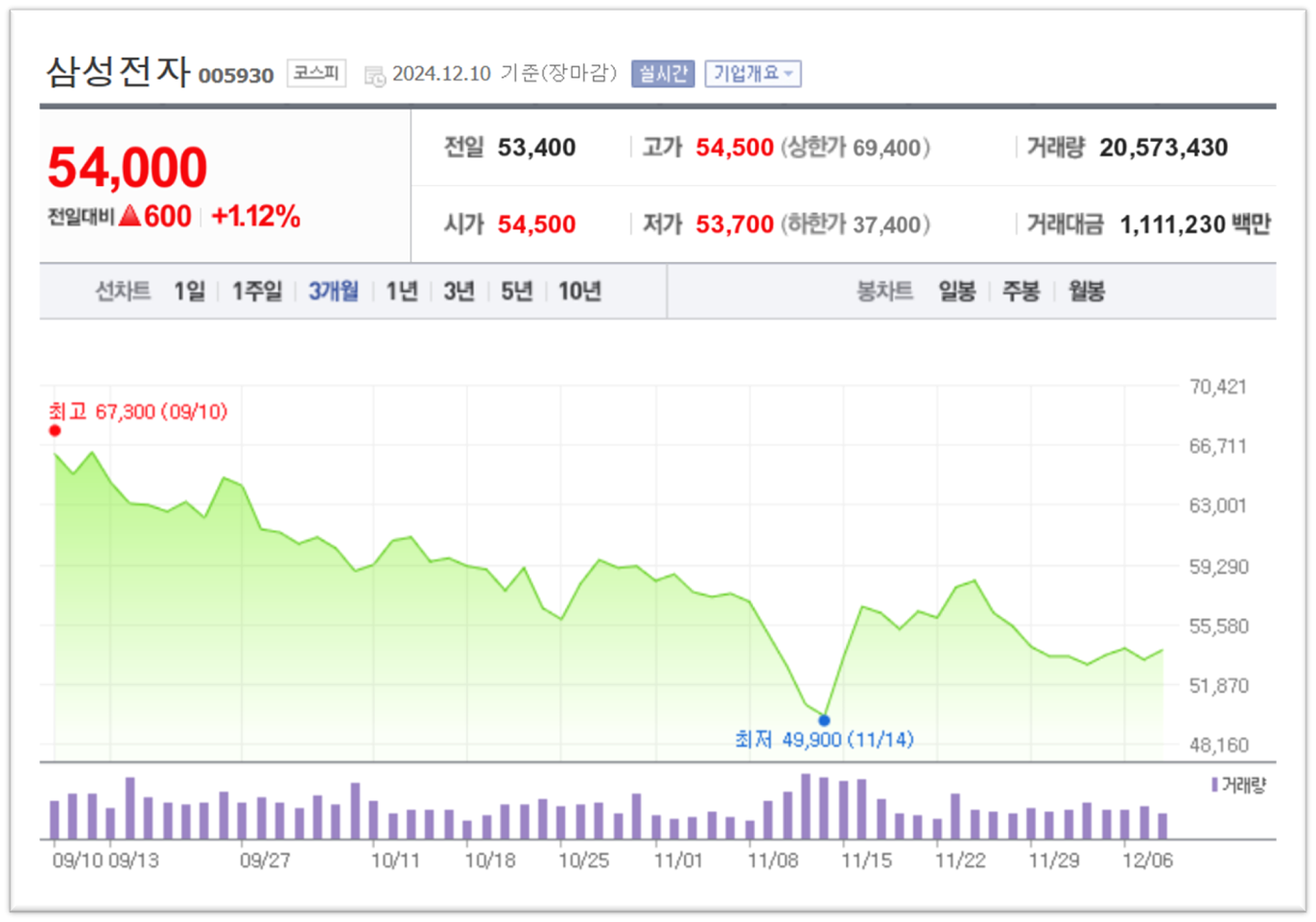Click the 선차트 label
Image resolution: width=1316 pixels, height=922 pixels.
click(123, 291)
